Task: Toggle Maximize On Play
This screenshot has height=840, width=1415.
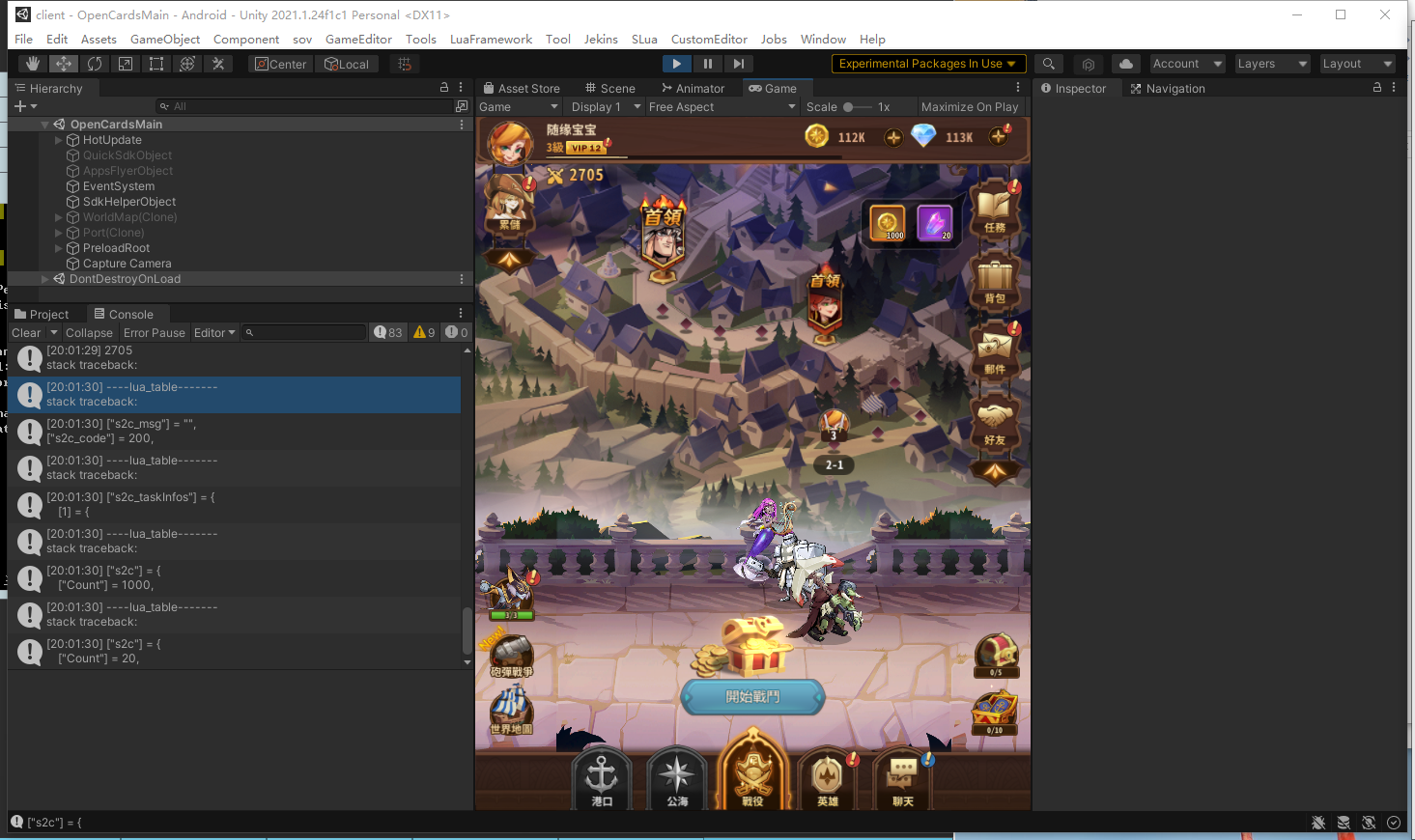Action: (969, 107)
